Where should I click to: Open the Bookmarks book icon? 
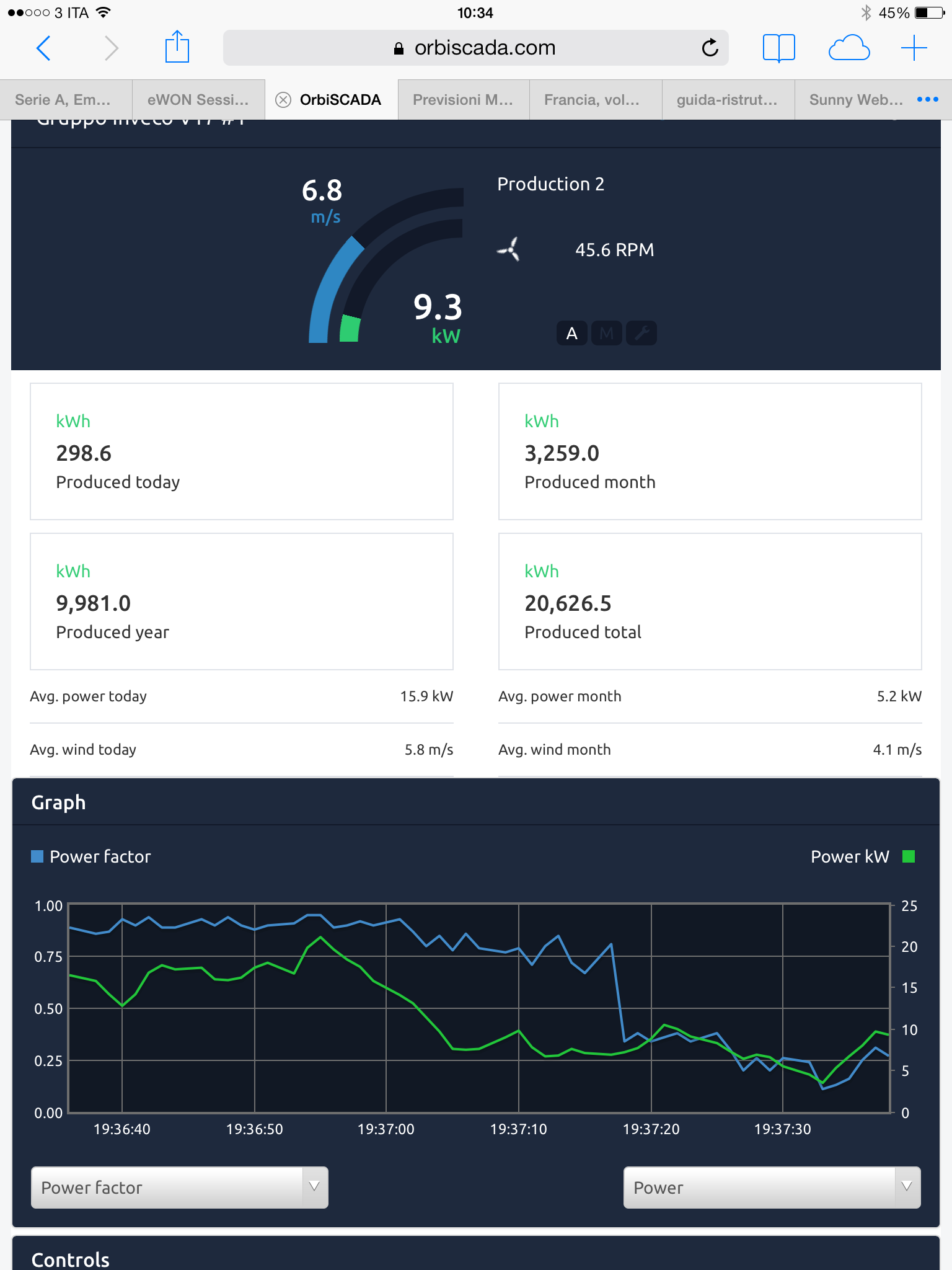778,48
